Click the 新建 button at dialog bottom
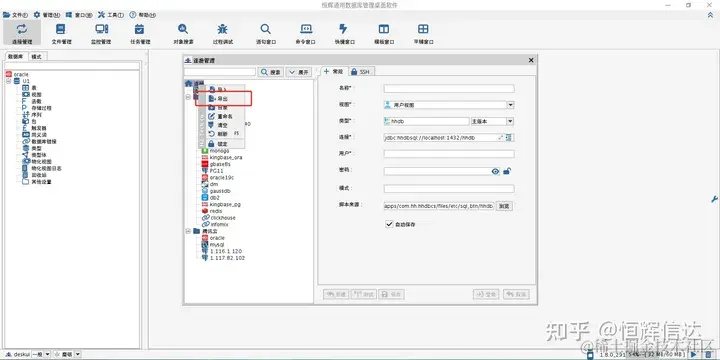Screen dimensions: 720x360 click(336, 294)
